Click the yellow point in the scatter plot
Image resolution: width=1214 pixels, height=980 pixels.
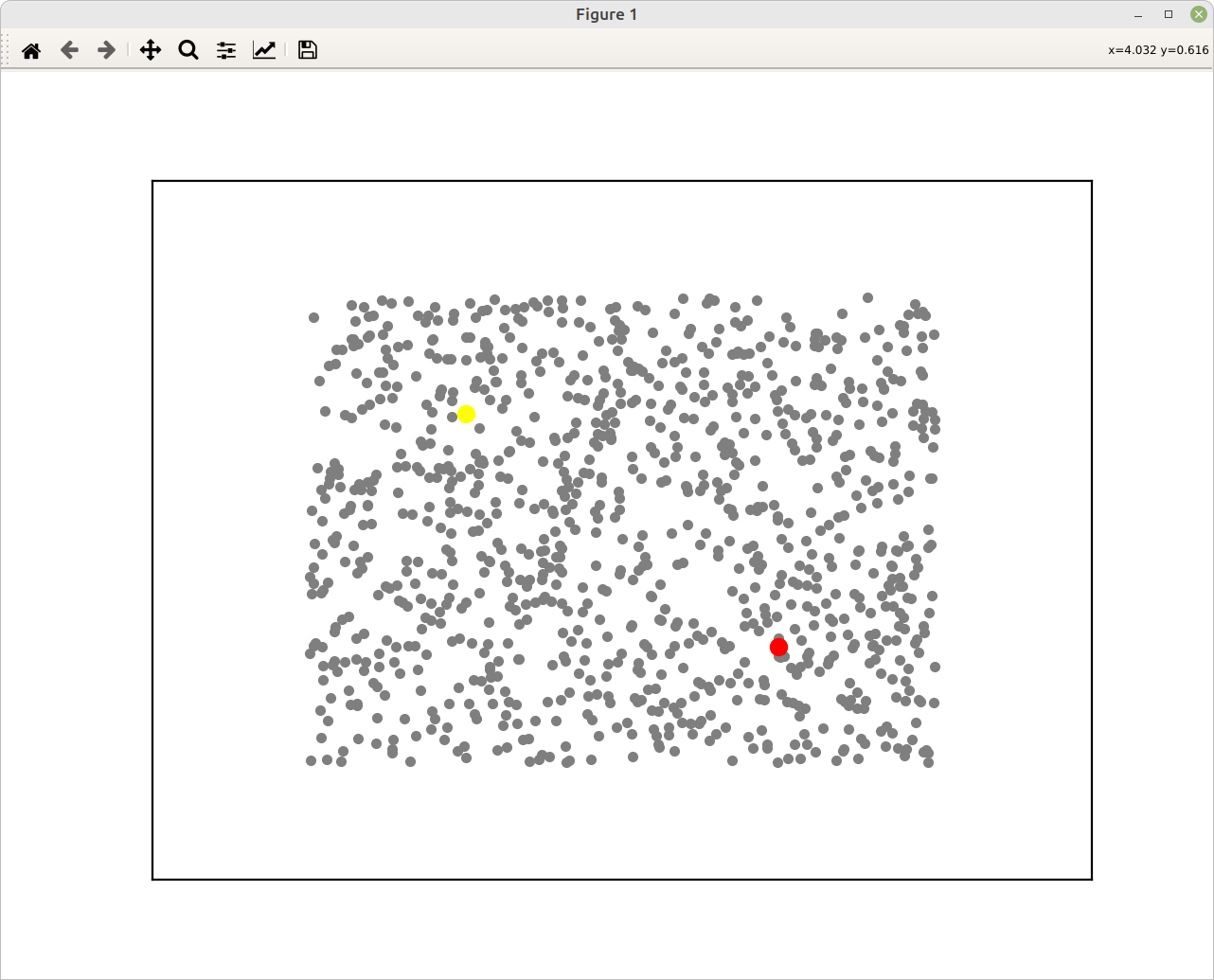pos(466,415)
